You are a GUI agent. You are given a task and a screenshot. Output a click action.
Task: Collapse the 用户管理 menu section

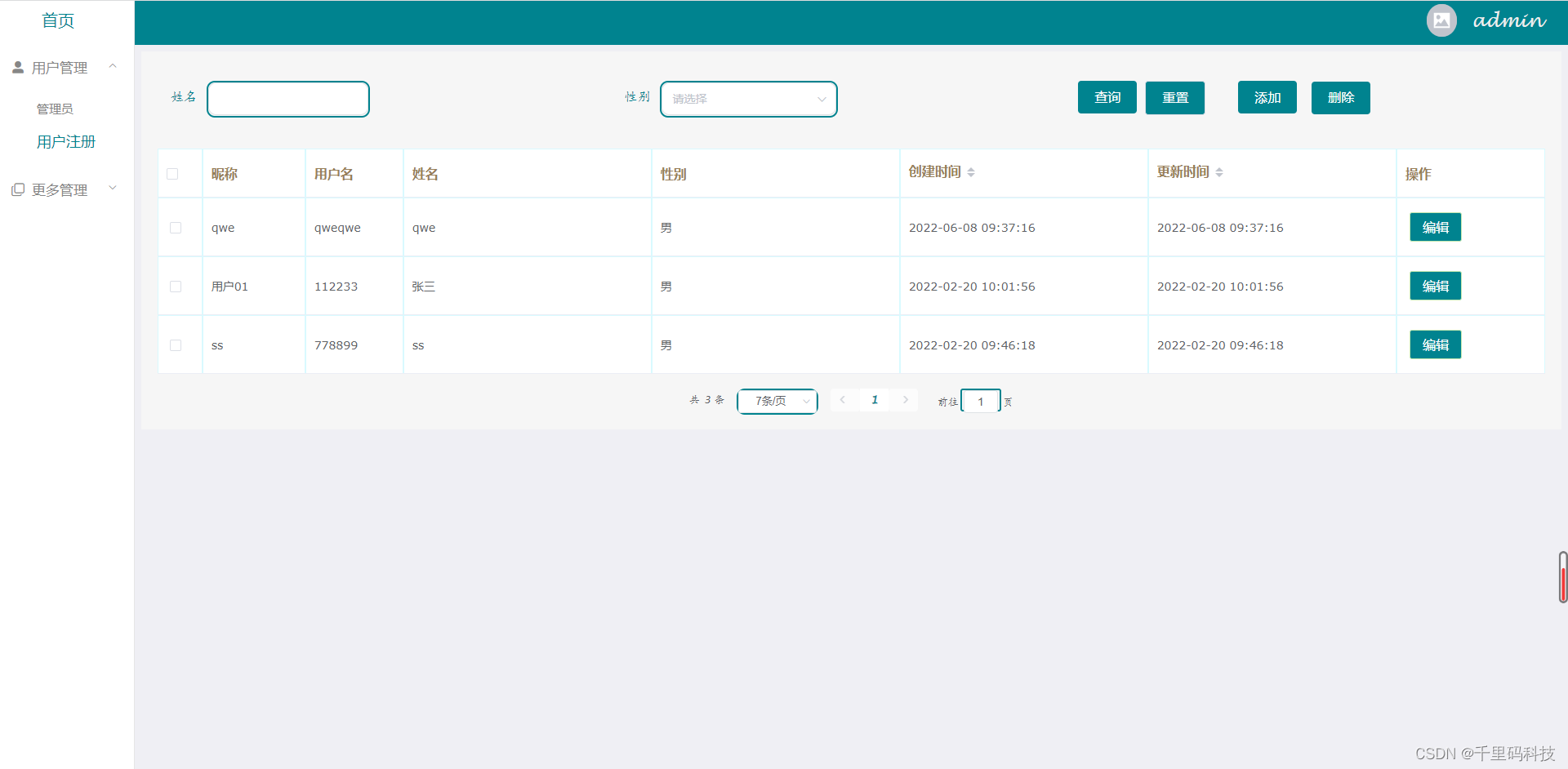click(x=114, y=66)
